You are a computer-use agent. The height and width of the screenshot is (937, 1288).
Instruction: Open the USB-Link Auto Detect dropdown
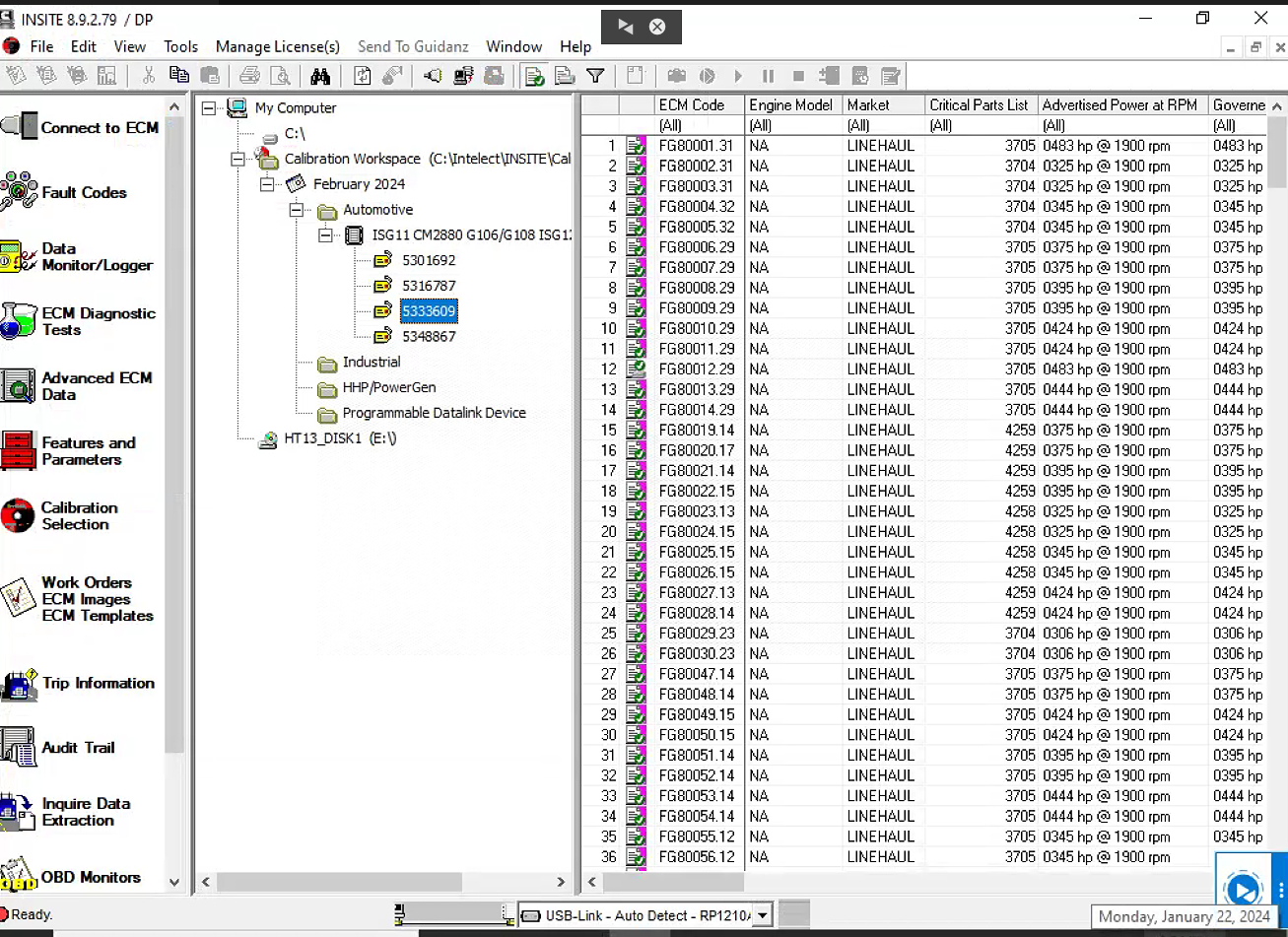pyautogui.click(x=762, y=915)
